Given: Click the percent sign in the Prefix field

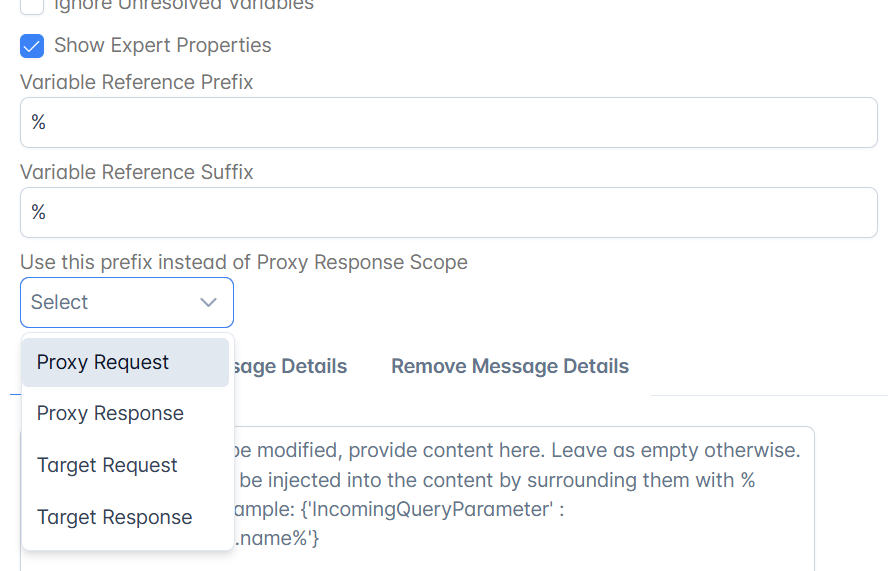Looking at the screenshot, I should coord(39,123).
